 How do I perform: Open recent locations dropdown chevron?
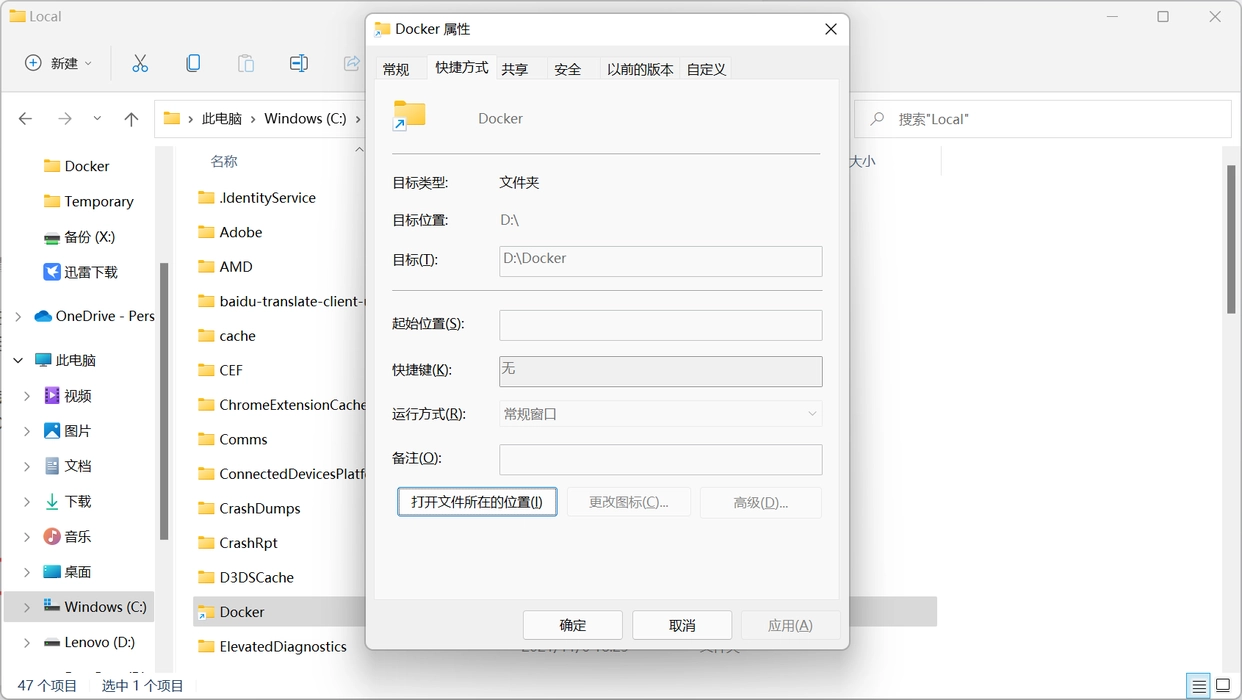[97, 119]
